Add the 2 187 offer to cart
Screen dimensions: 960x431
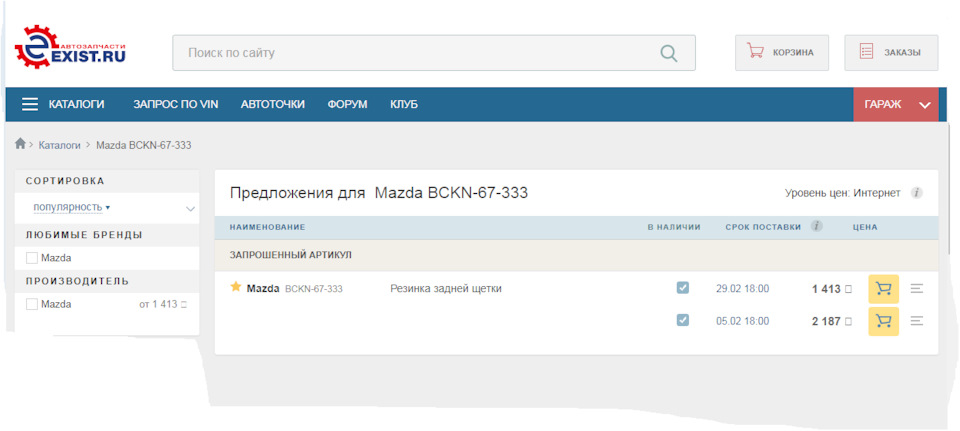[883, 321]
